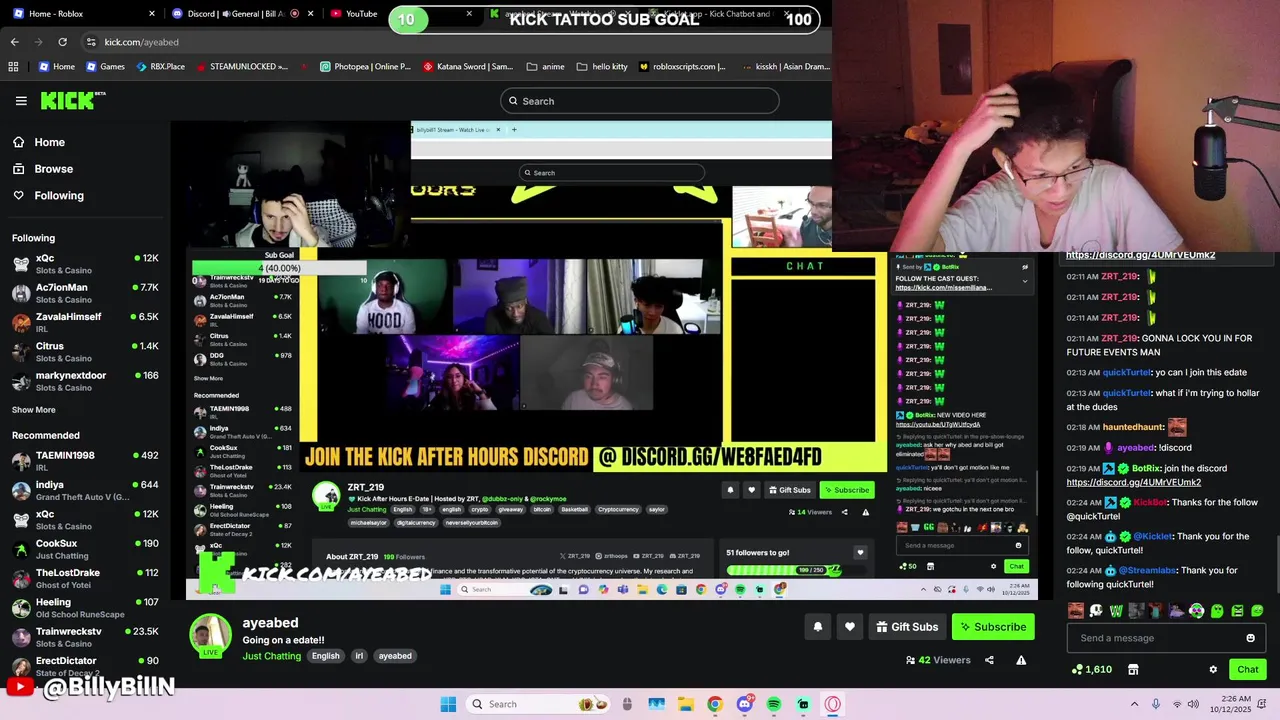Insert the green W emote in chat
The height and width of the screenshot is (720, 1280).
point(1116,610)
